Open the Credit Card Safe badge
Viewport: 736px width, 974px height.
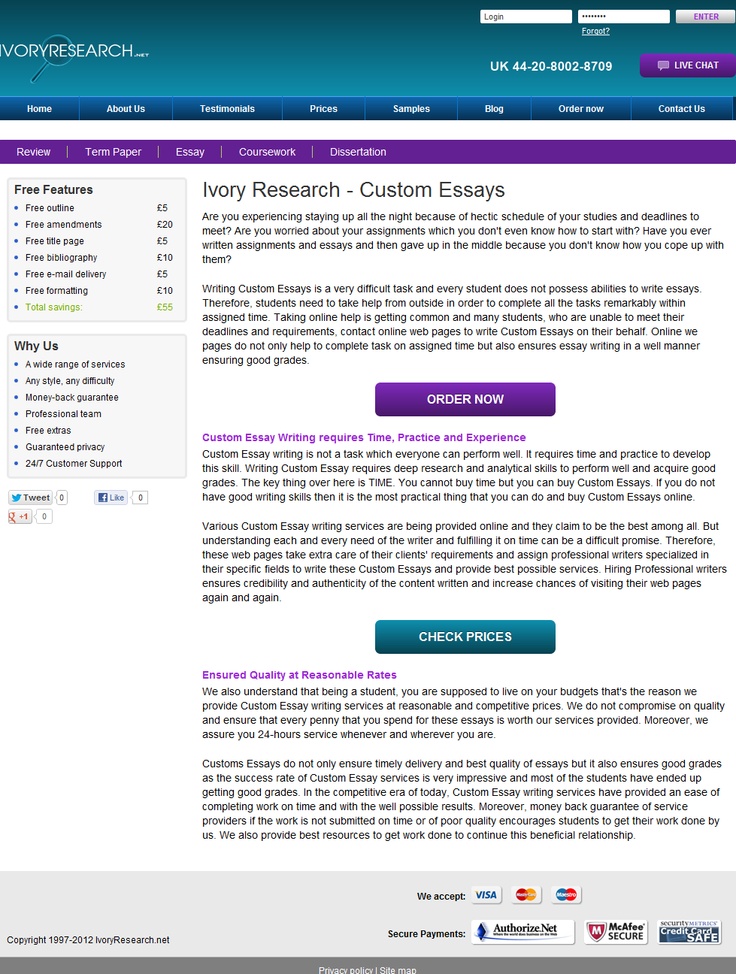click(689, 932)
